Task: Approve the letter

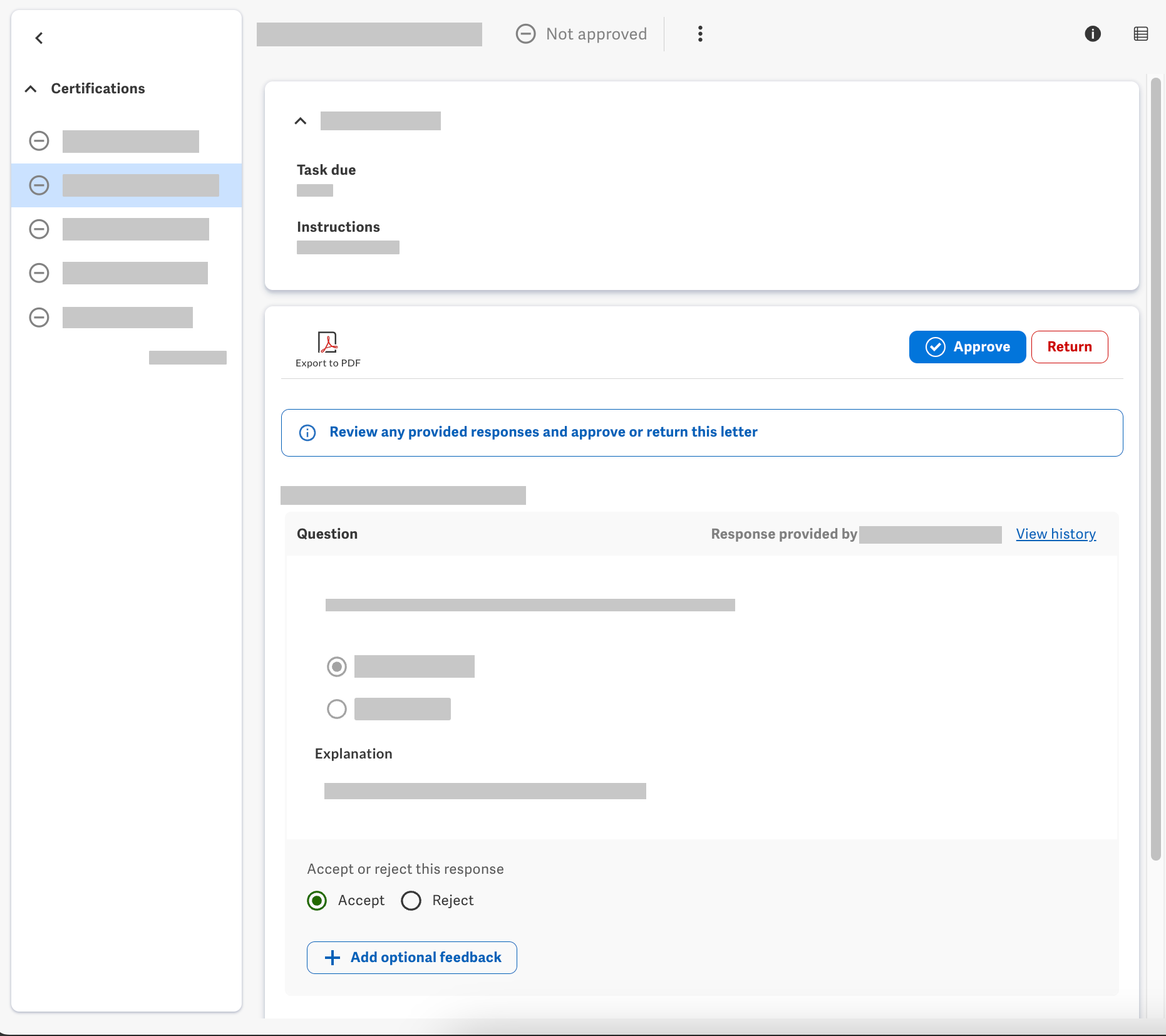Action: click(x=967, y=346)
